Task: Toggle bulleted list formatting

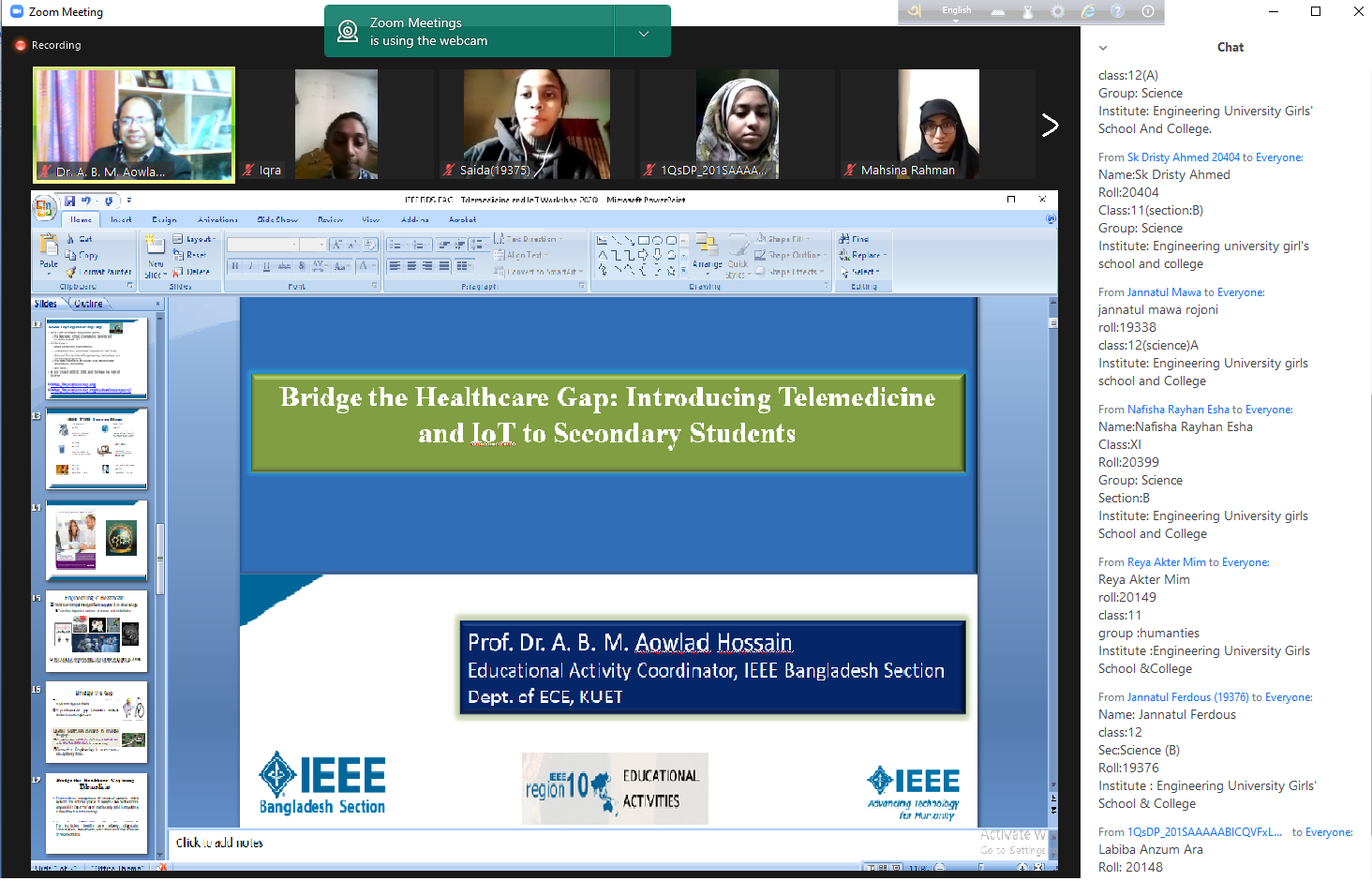Action: [x=397, y=245]
